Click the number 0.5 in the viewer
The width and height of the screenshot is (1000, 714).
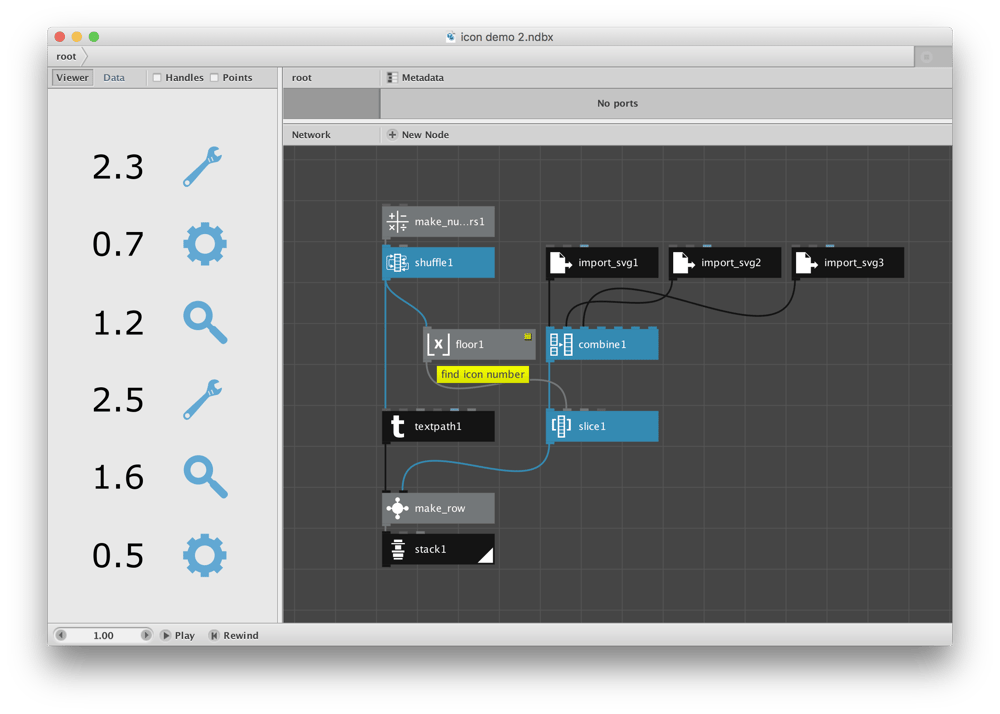point(118,556)
